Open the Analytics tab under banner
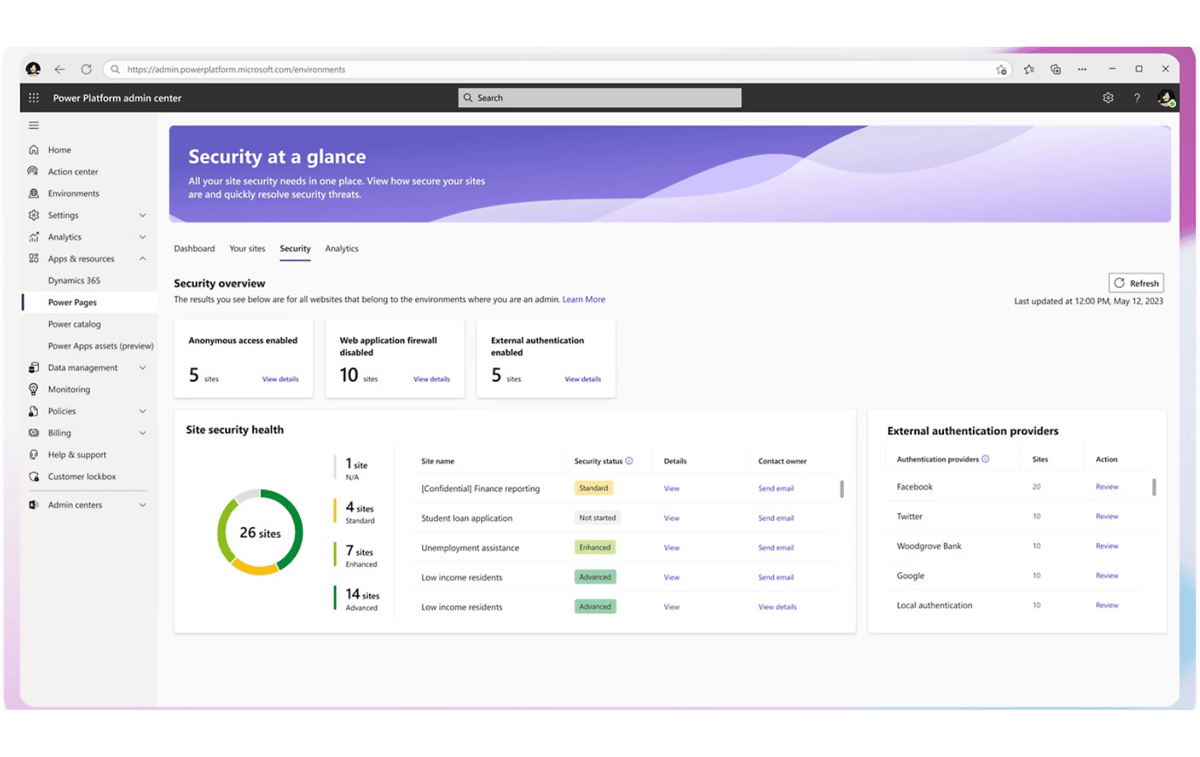Screen dimensions: 1200x757 (342, 248)
